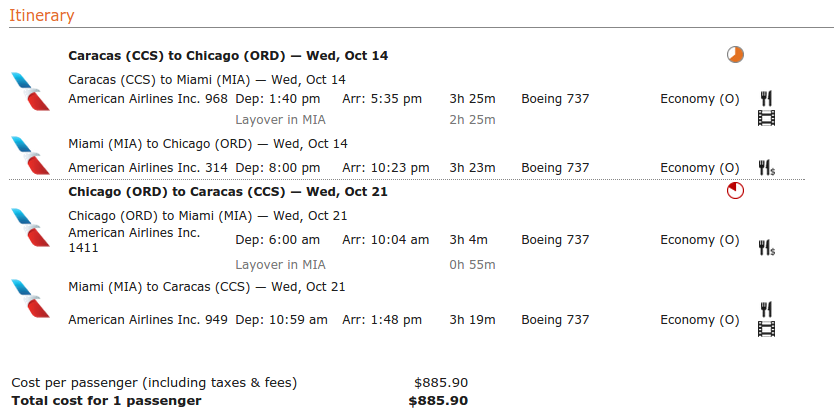
Task: Click the American Airlines logo beside flight 314
Action: (30, 155)
